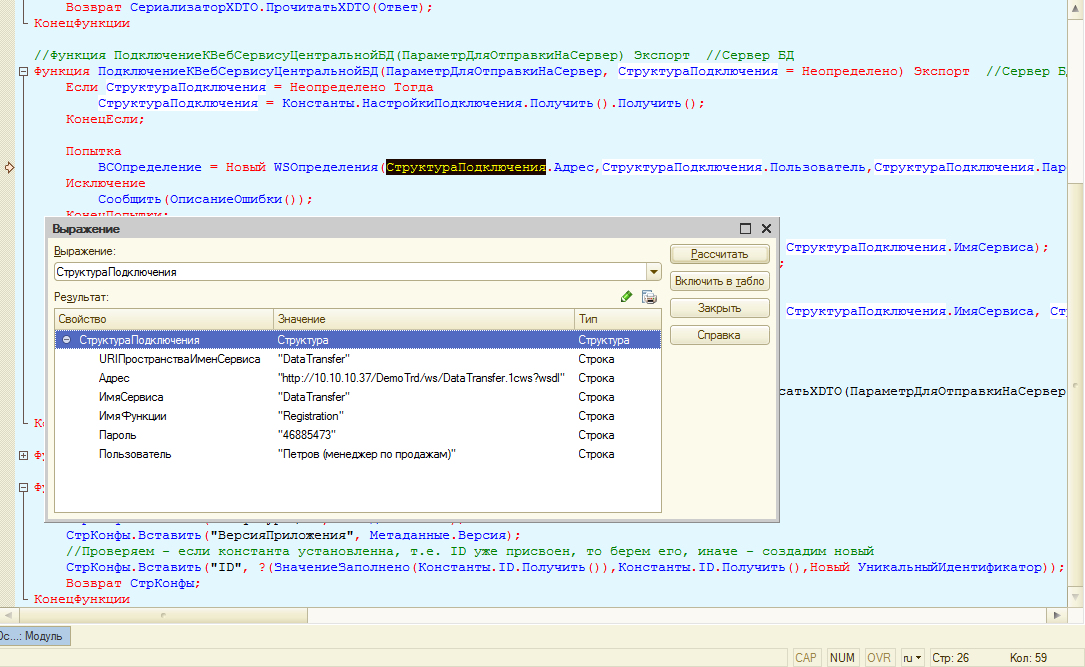1085x667 pixels.
Task: Collapse the СтруктураПодключения tree node
Action: coord(67,340)
